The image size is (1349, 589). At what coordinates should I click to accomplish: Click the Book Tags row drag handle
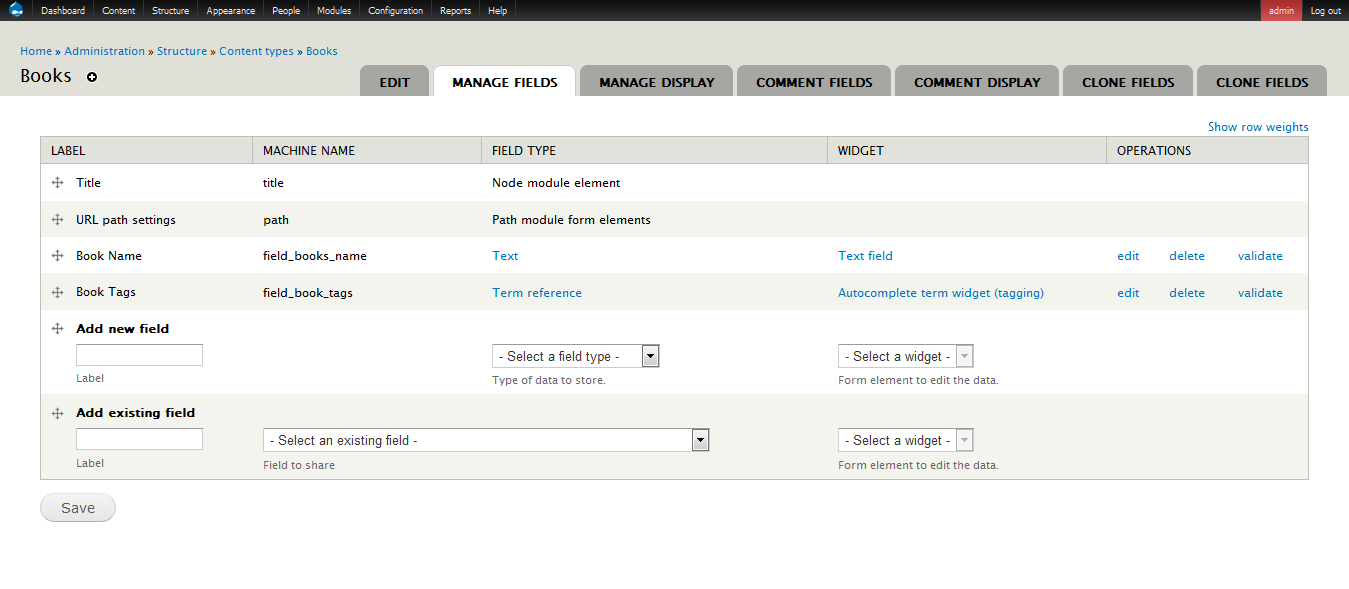(x=57, y=293)
